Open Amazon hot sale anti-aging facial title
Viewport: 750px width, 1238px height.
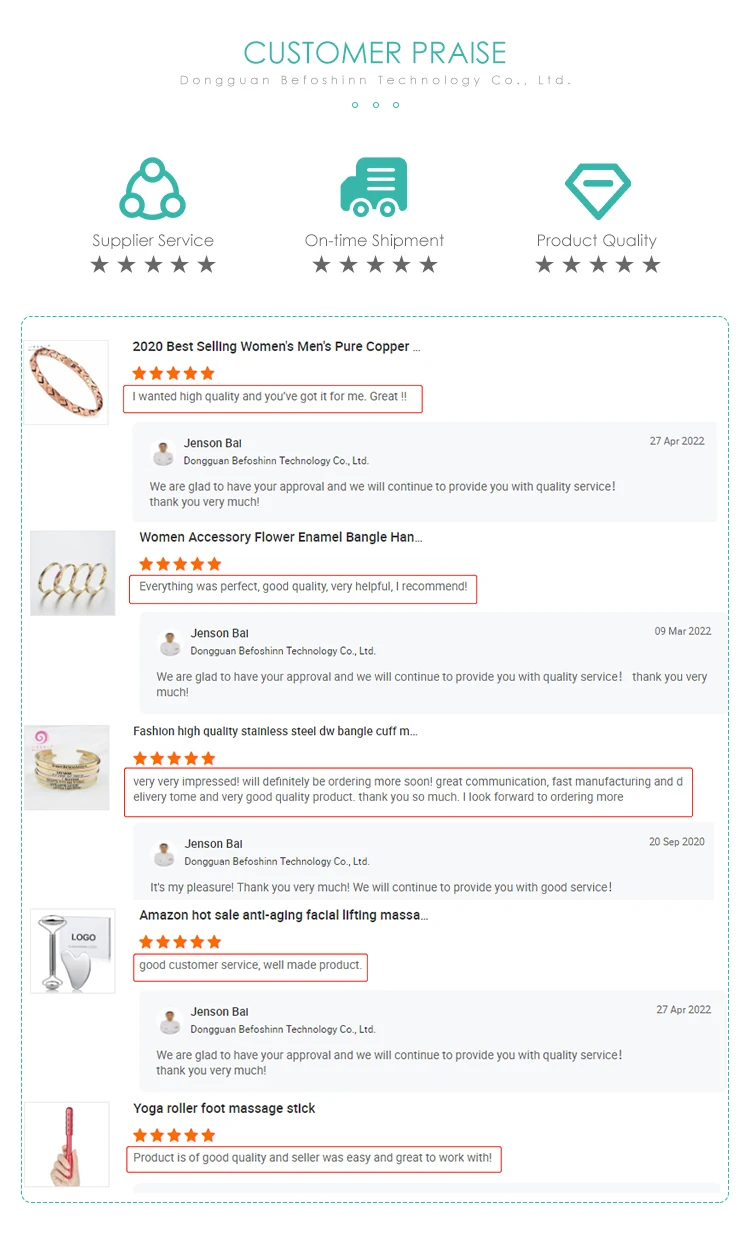pyautogui.click(x=284, y=915)
